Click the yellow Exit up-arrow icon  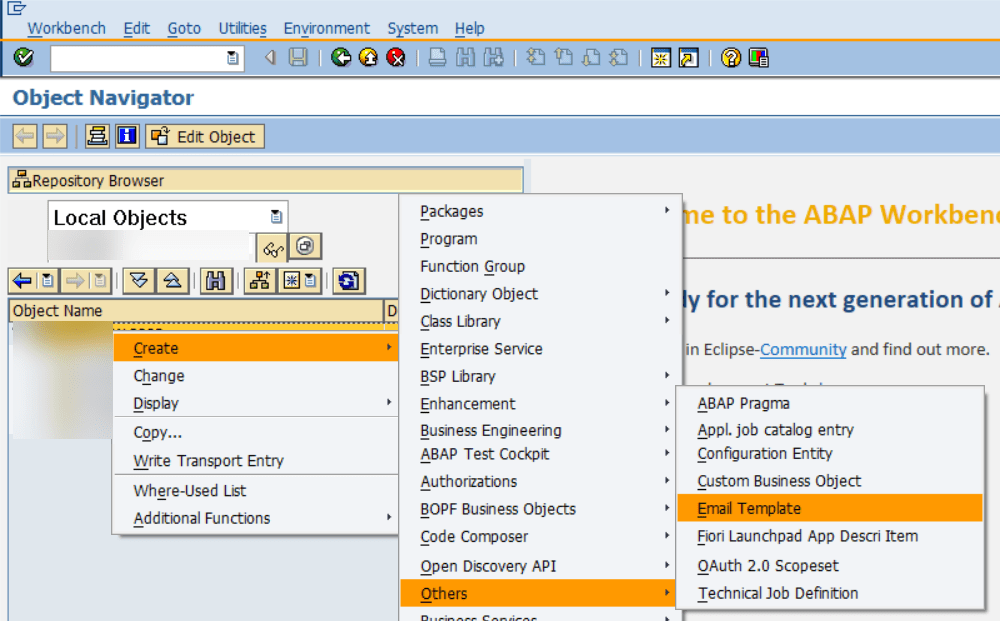tap(369, 58)
